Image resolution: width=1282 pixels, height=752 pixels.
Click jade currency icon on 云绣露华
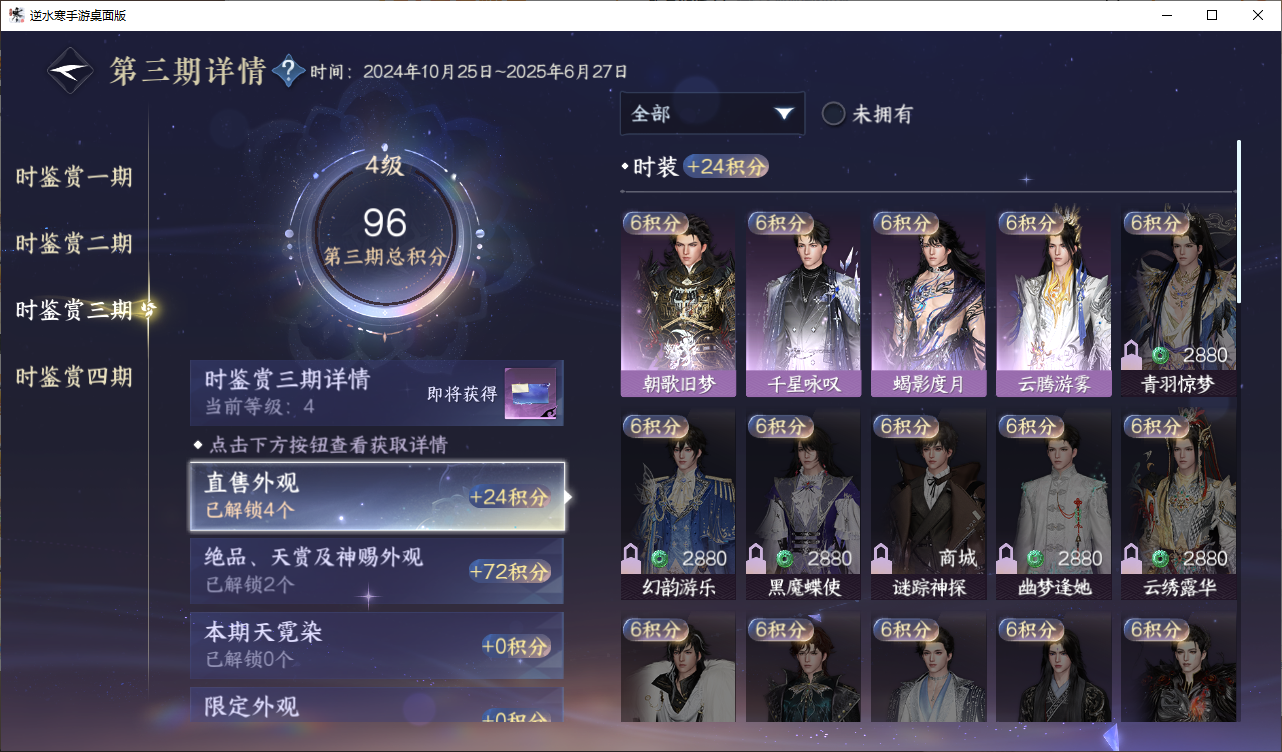(1160, 558)
